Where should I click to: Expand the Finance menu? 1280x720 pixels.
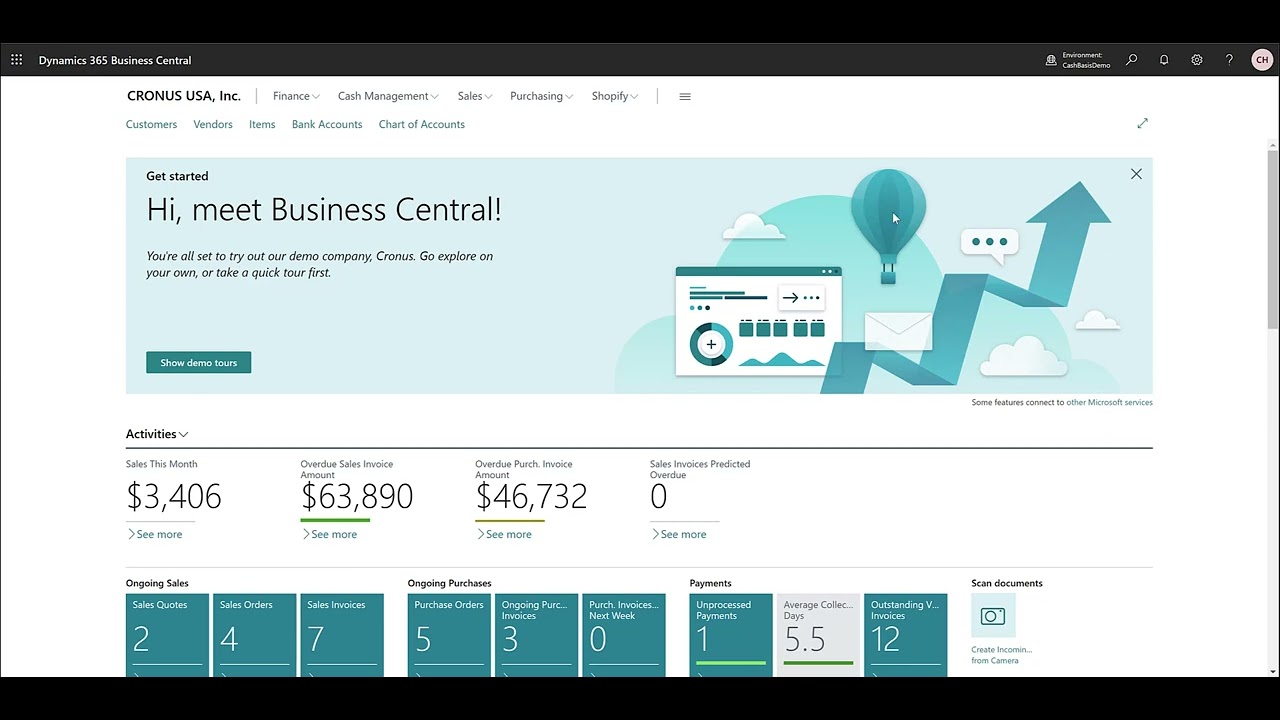pyautogui.click(x=296, y=96)
